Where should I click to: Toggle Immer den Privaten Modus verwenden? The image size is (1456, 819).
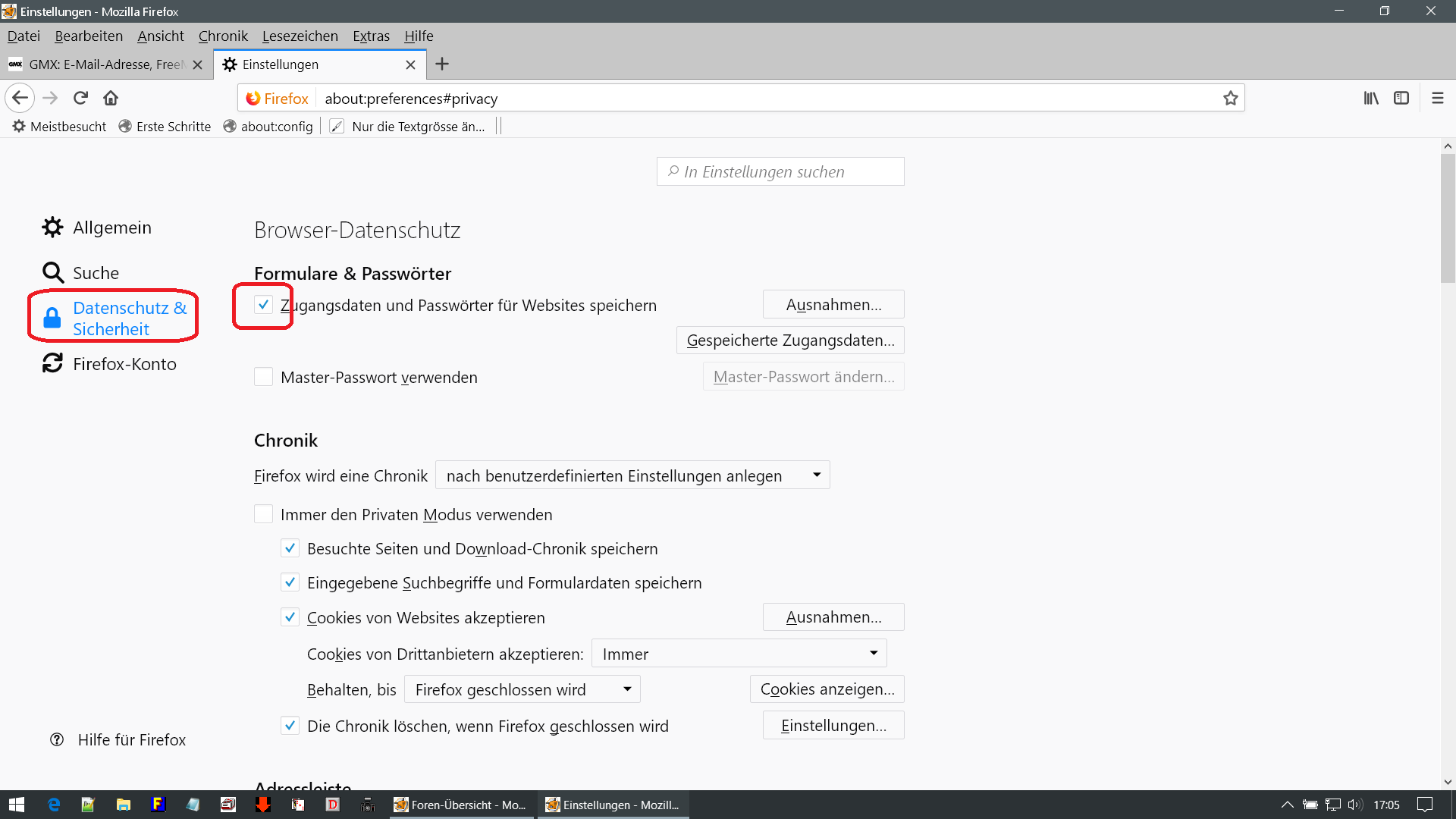(x=263, y=514)
